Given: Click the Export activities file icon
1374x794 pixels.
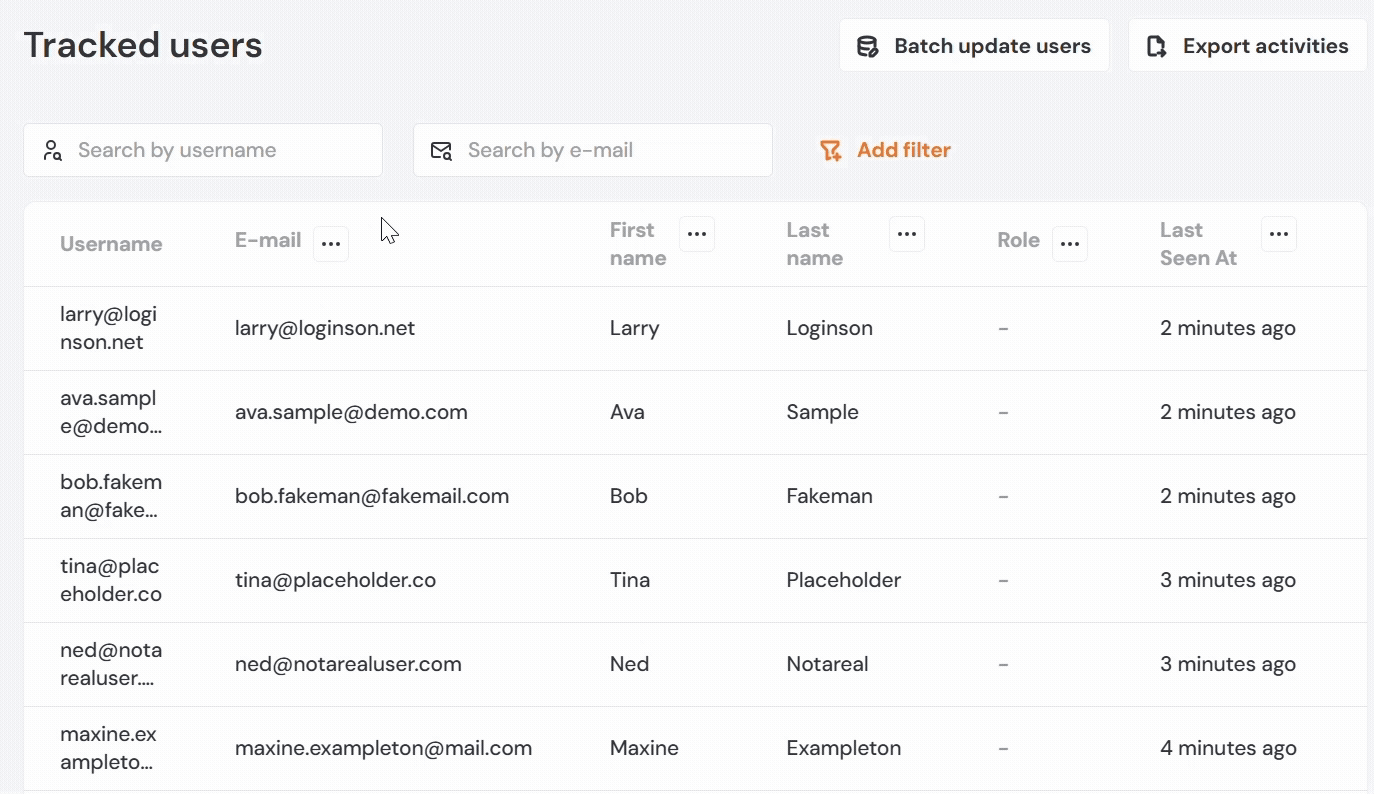Looking at the screenshot, I should point(1157,46).
